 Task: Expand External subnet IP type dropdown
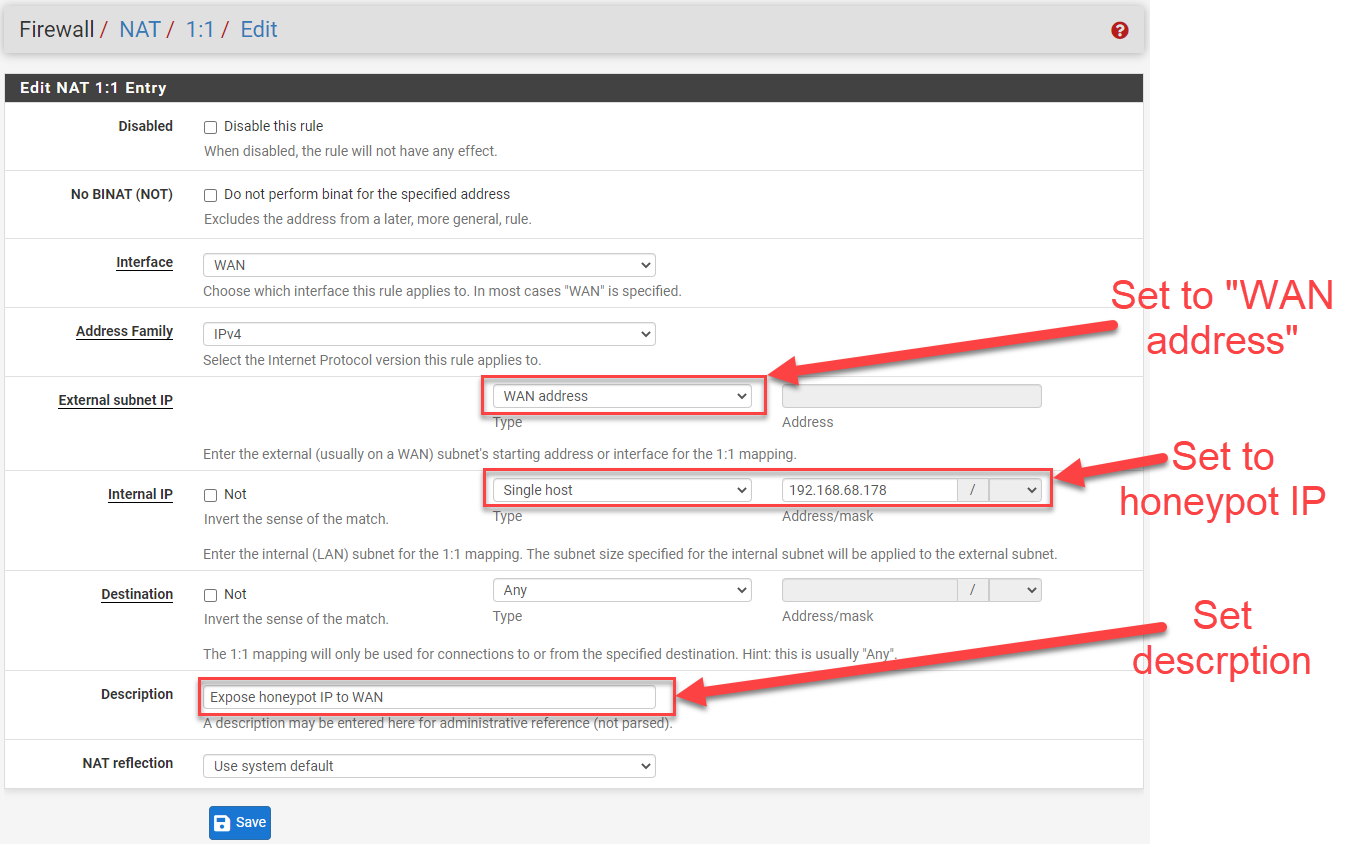622,396
